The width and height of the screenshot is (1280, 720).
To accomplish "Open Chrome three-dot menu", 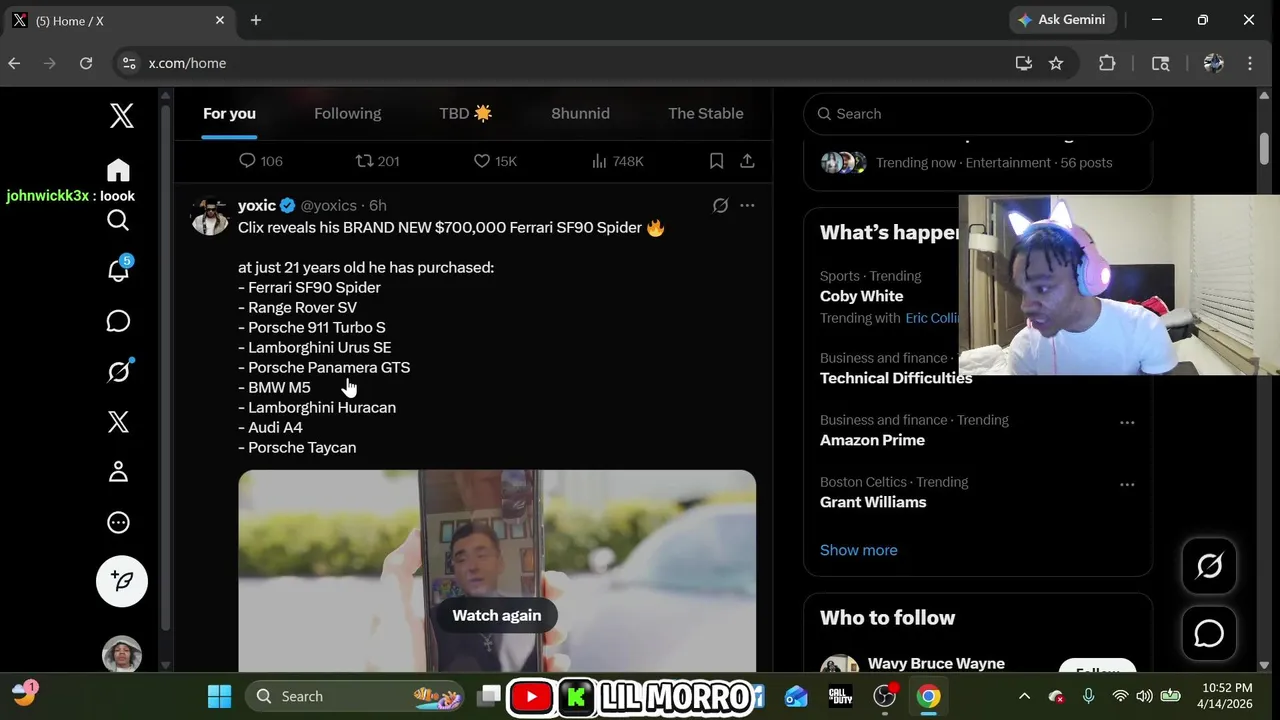I will click(x=1250, y=63).
